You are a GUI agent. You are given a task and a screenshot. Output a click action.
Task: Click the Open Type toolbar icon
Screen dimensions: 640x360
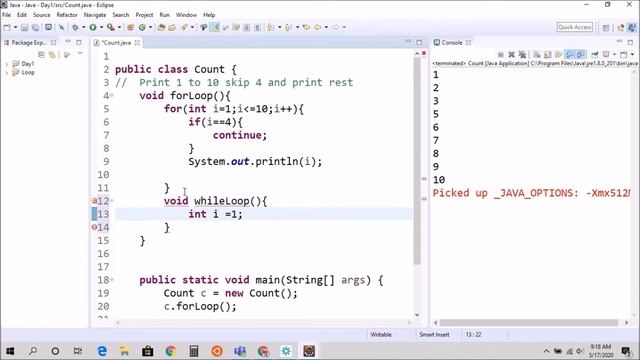coord(161,27)
